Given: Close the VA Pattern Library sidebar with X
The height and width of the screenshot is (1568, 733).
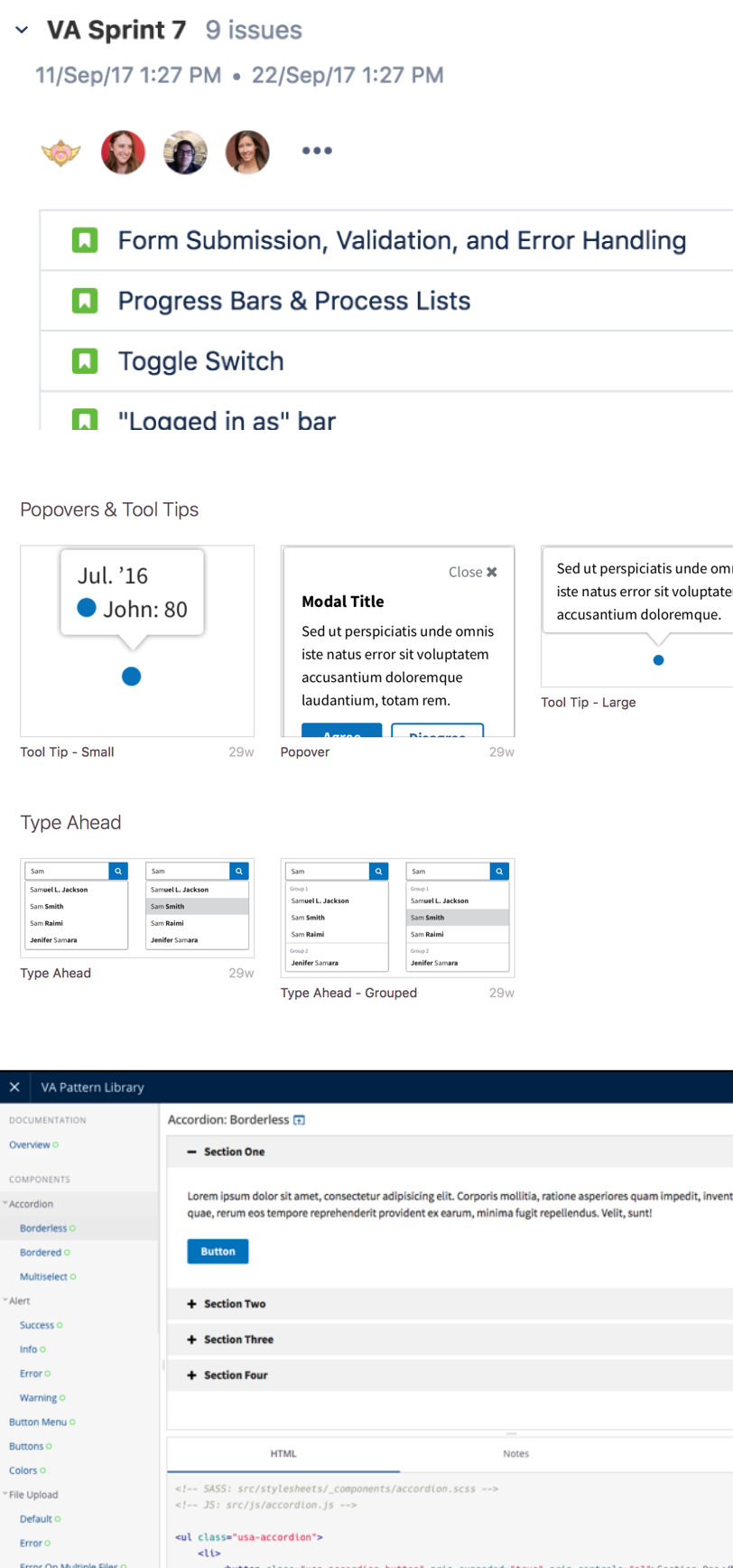Looking at the screenshot, I should click(x=14, y=1087).
